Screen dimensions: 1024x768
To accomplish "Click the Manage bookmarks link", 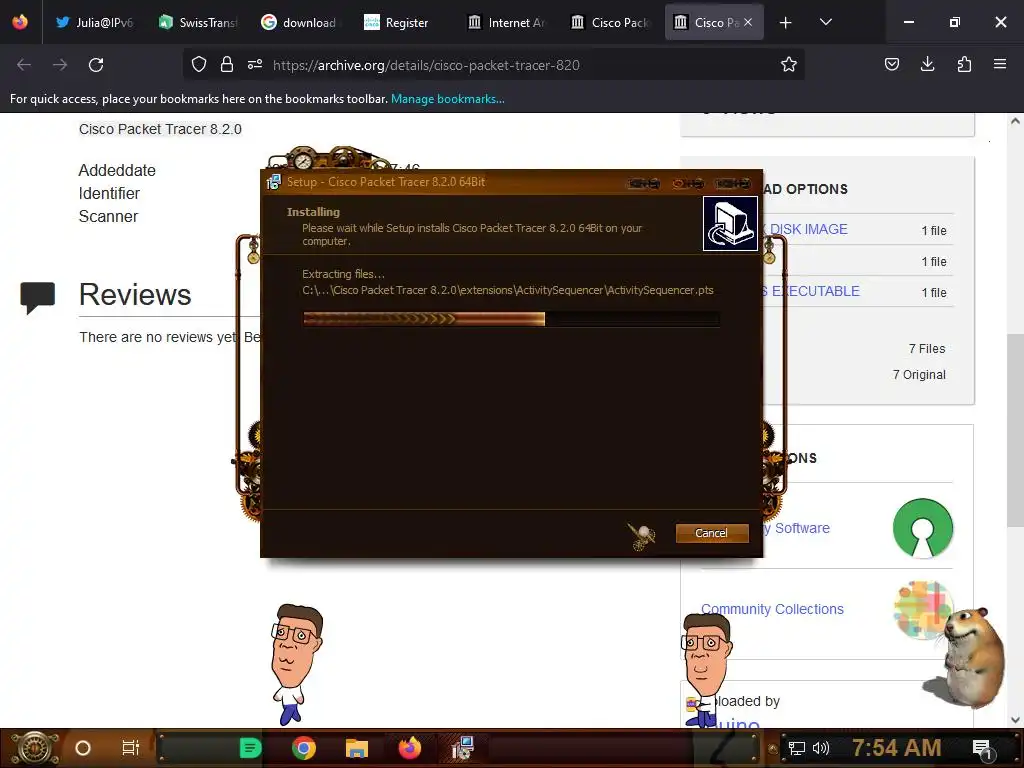I will pos(447,99).
